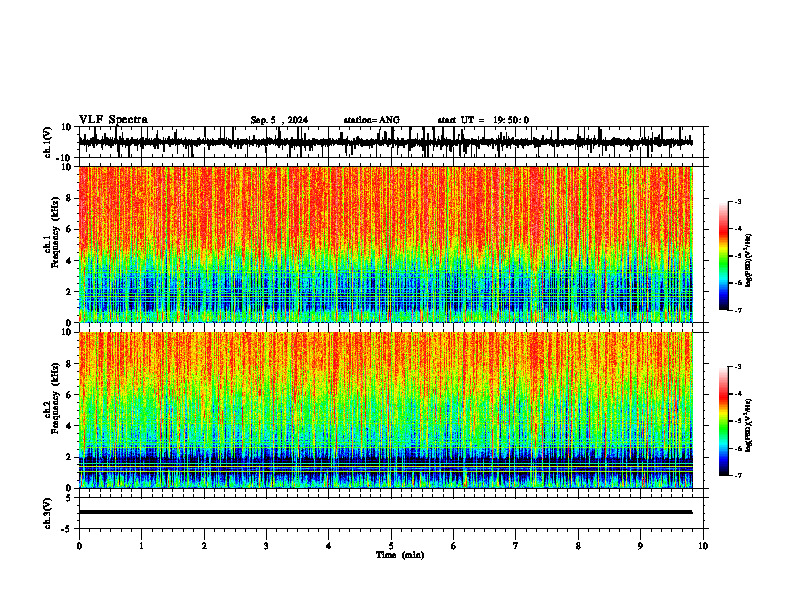This screenshot has height=612, width=792.
Task: Click the "ch.3(V)" axis label
Action: [x=48, y=514]
